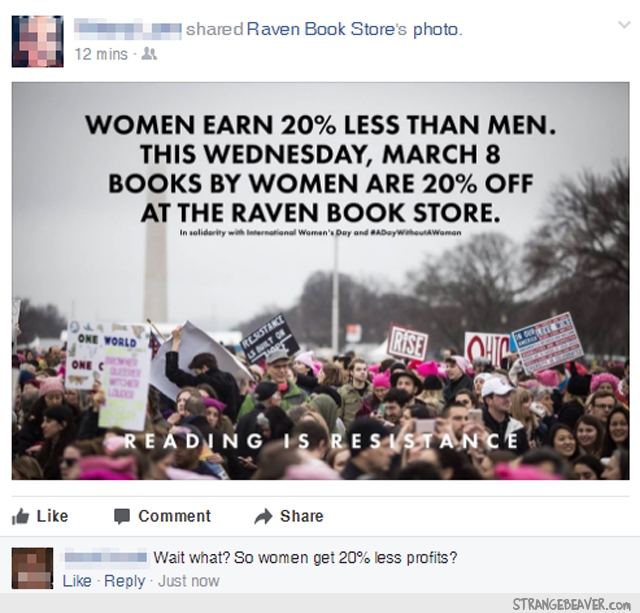
Task: Open the commenter's blurred profile picture
Action: pos(32,568)
